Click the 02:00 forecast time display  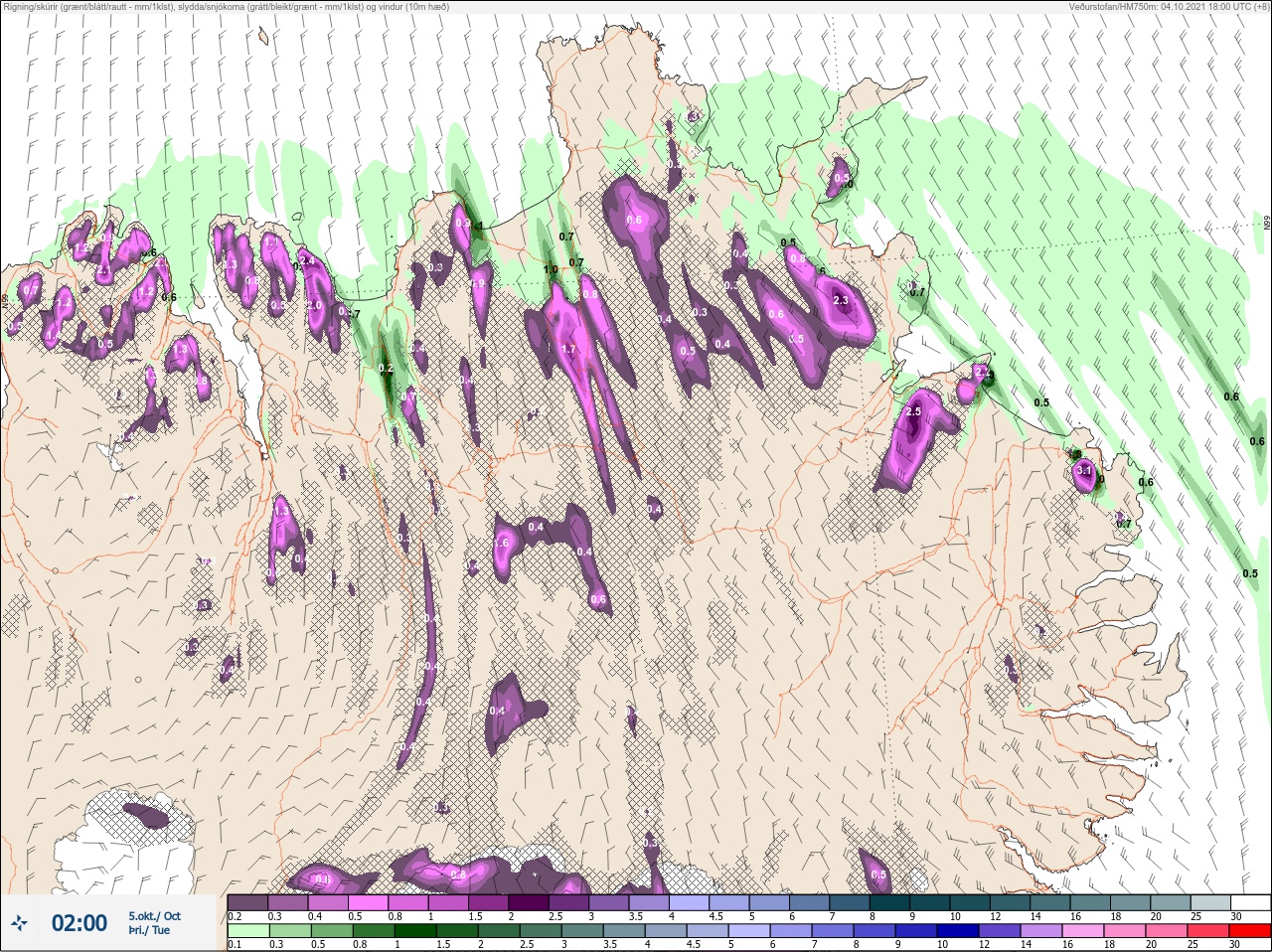point(79,923)
